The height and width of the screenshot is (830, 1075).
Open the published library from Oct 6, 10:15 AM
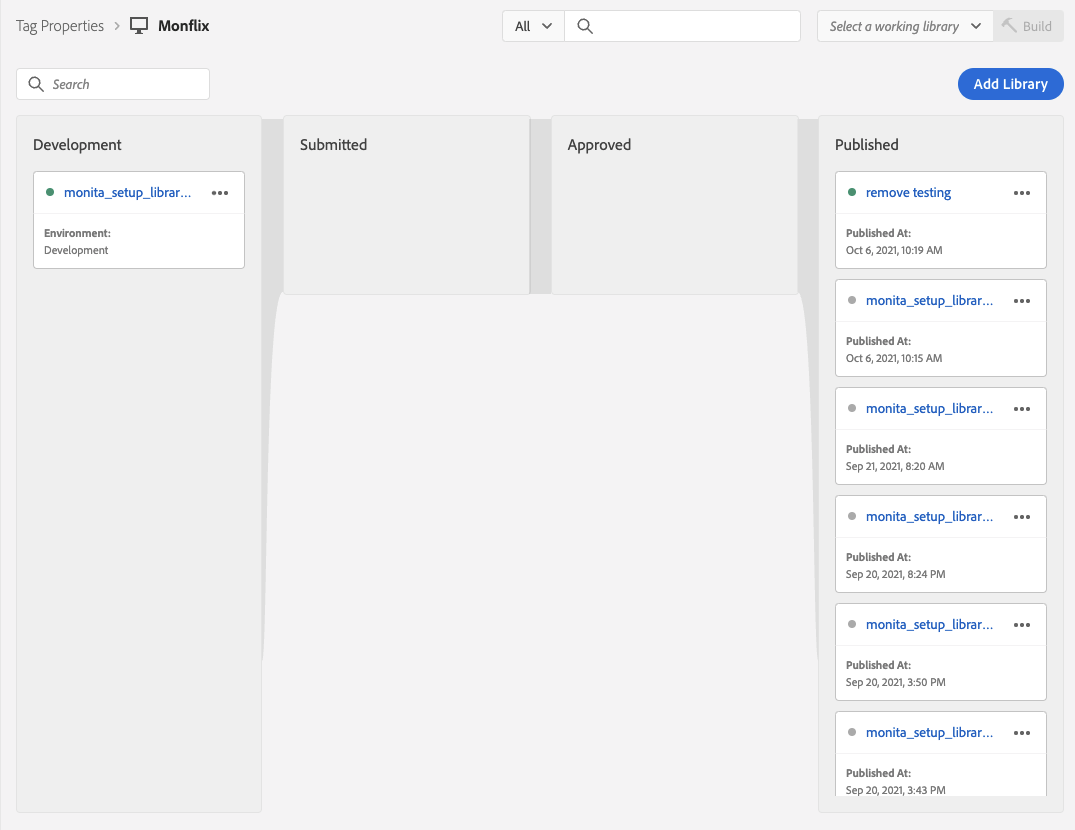coord(929,300)
